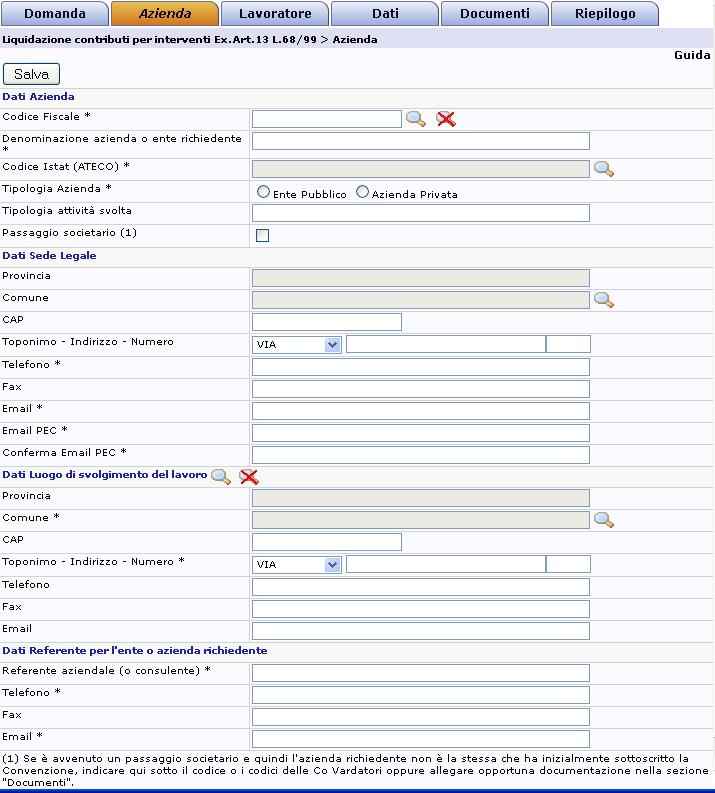This screenshot has width=715, height=793.
Task: Open the Comune lookup in the Luogo di svolgimento section
Action: click(x=603, y=520)
